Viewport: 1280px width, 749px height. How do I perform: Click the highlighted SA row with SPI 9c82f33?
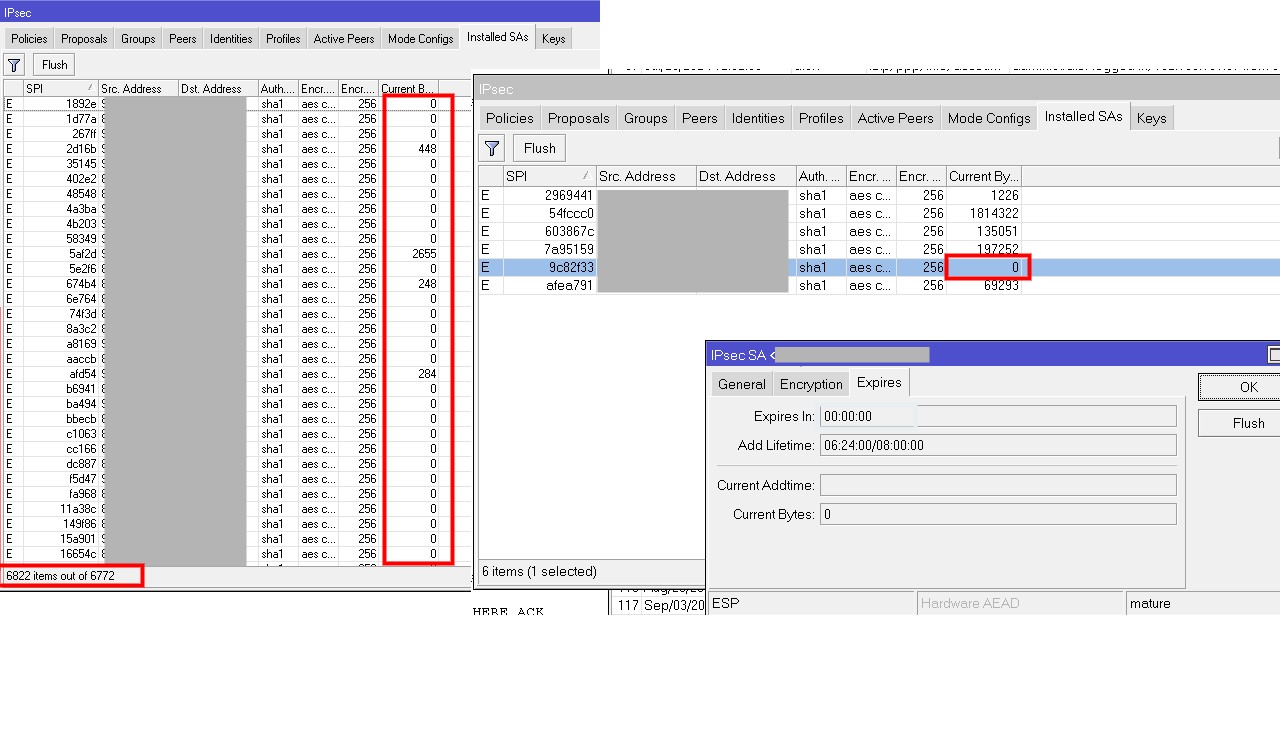click(879, 267)
